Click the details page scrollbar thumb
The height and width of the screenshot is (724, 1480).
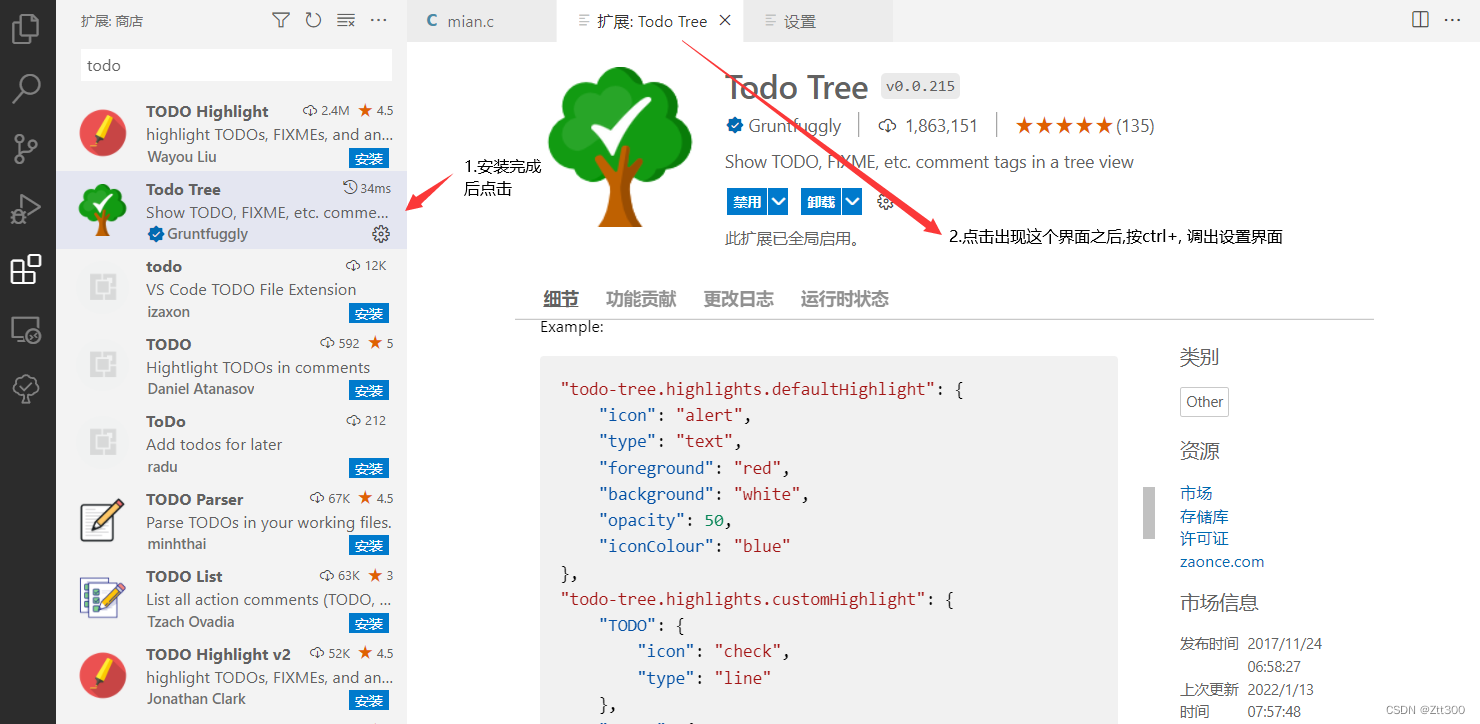tap(1149, 513)
